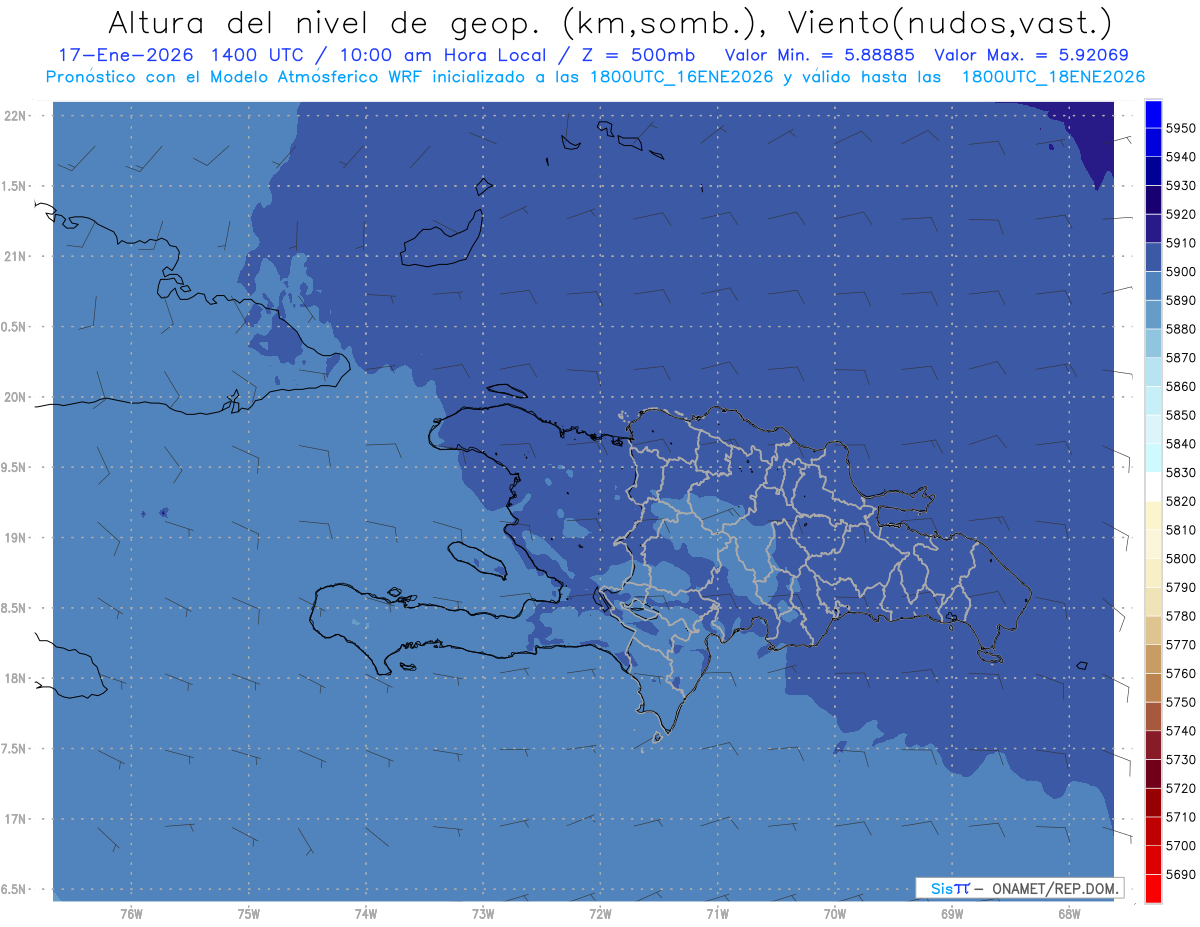Click the '74W' longitude label
This screenshot has height=927, width=1200.
[x=366, y=913]
